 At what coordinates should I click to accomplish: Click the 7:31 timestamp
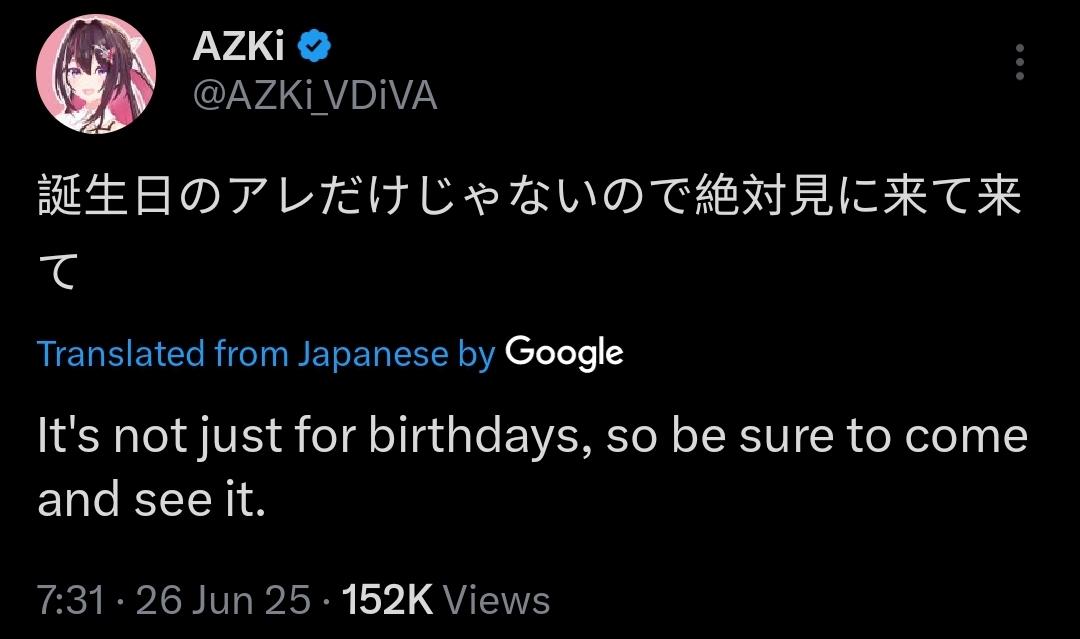point(70,600)
